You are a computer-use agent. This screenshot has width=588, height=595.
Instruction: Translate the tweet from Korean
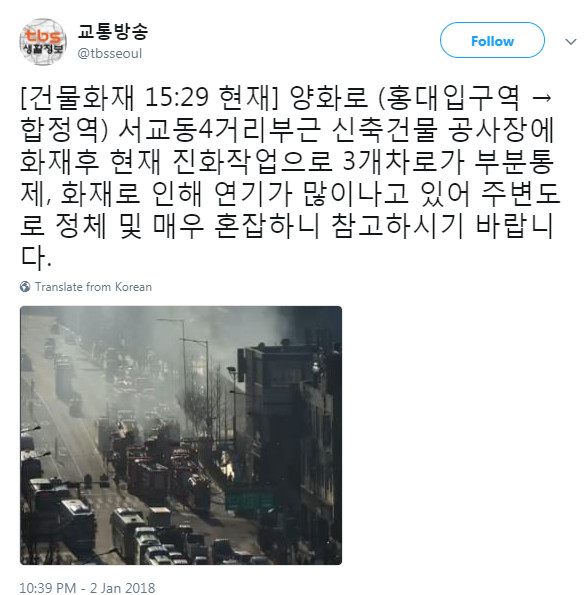point(93,287)
